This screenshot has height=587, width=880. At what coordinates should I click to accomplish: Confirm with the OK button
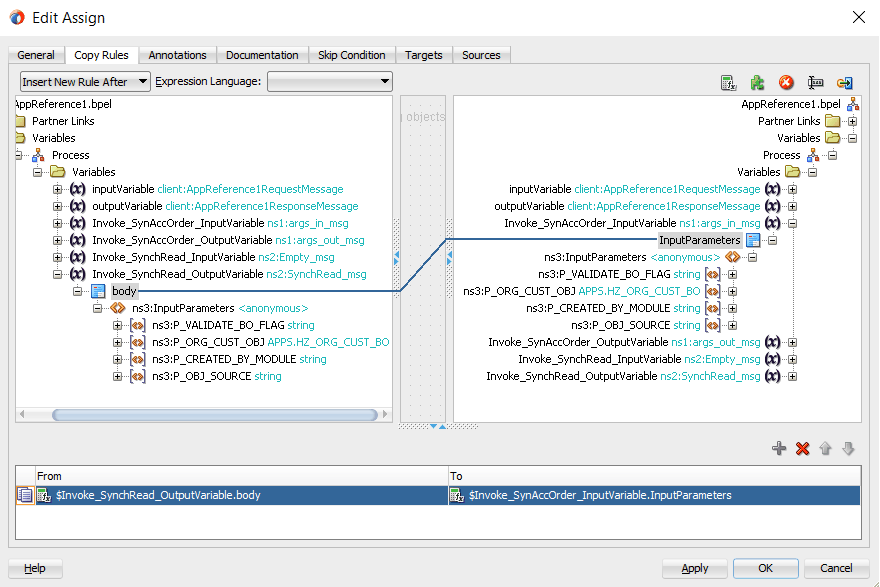click(x=766, y=568)
